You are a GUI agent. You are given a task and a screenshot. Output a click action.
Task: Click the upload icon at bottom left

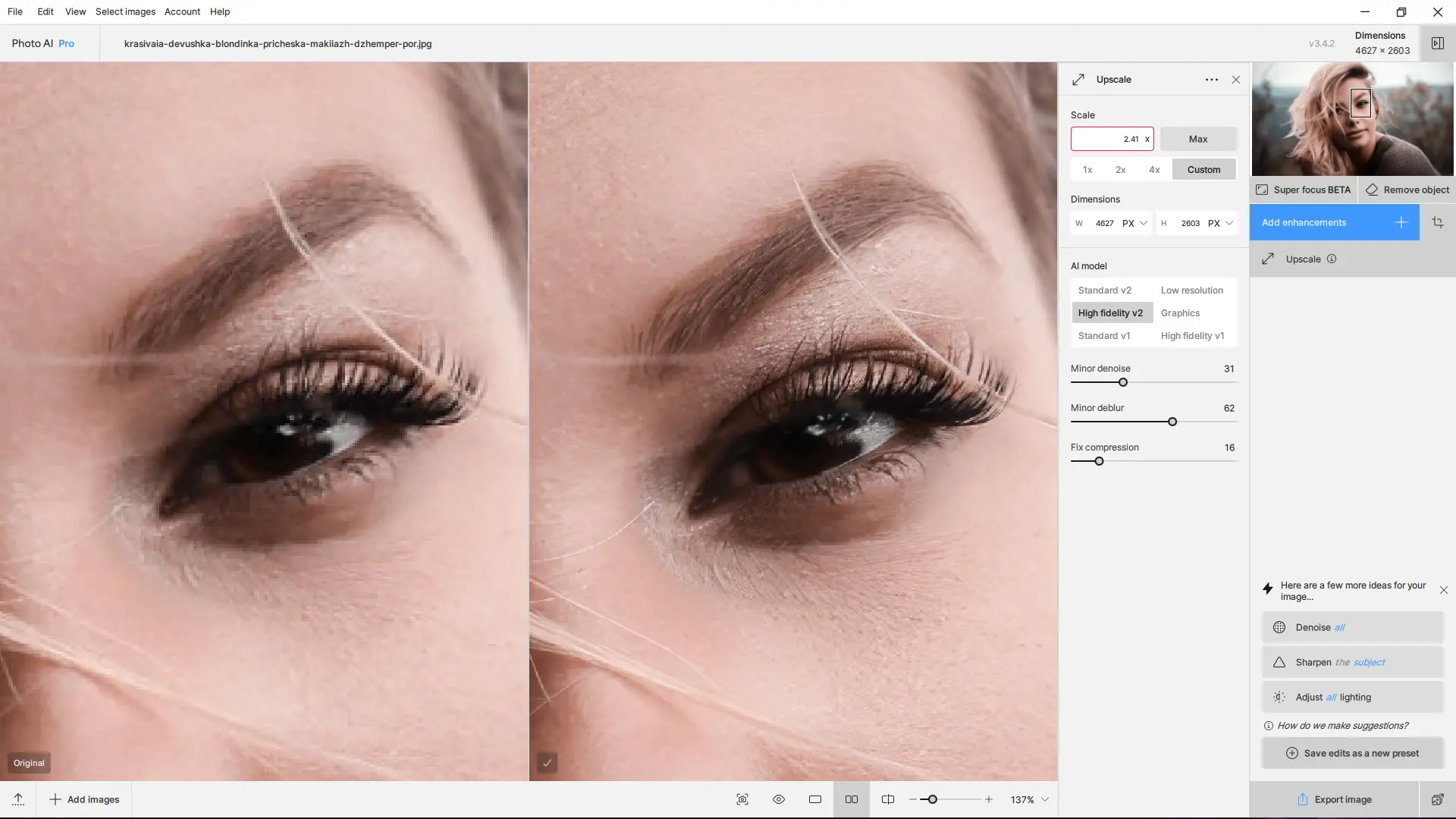coord(18,799)
